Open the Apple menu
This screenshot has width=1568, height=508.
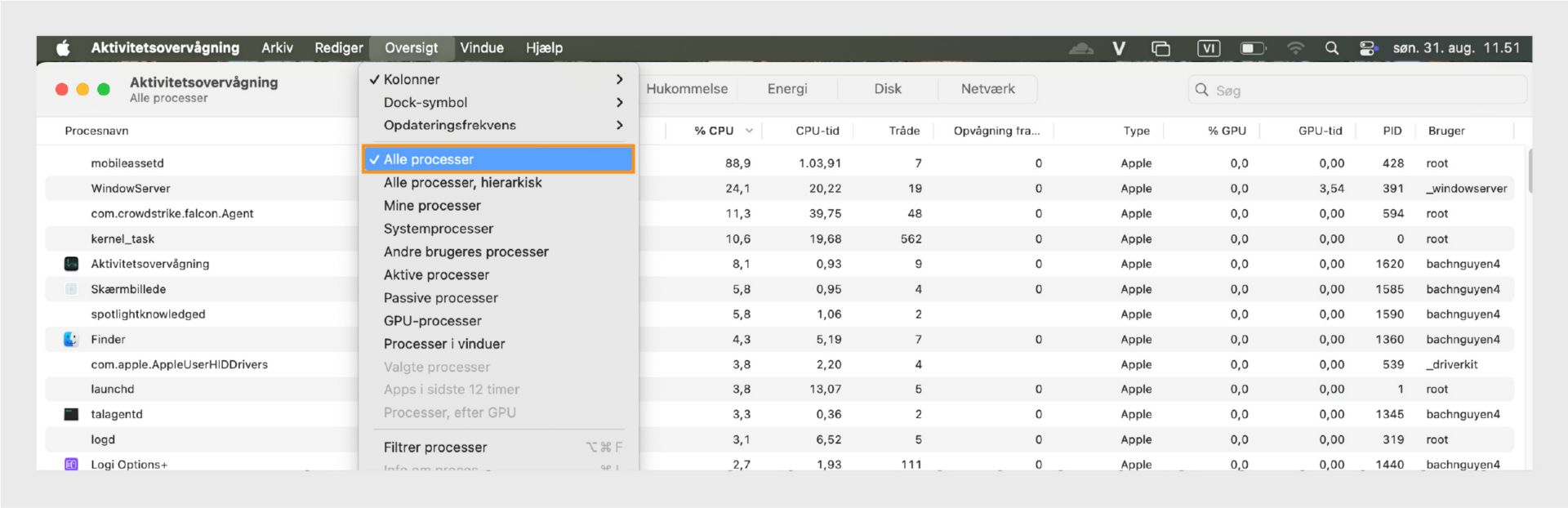coord(63,48)
